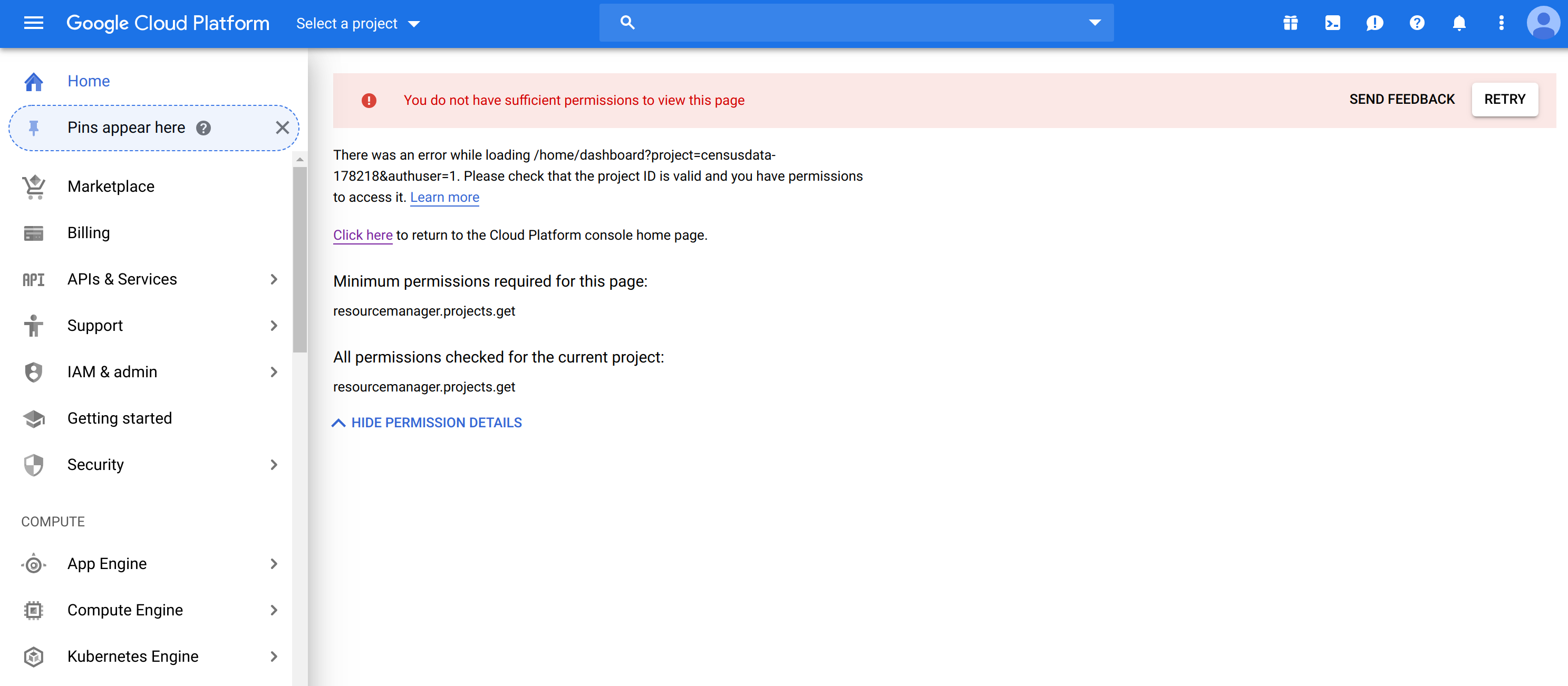Image resolution: width=1568 pixels, height=686 pixels.
Task: Open Getting started in sidebar
Action: (119, 418)
